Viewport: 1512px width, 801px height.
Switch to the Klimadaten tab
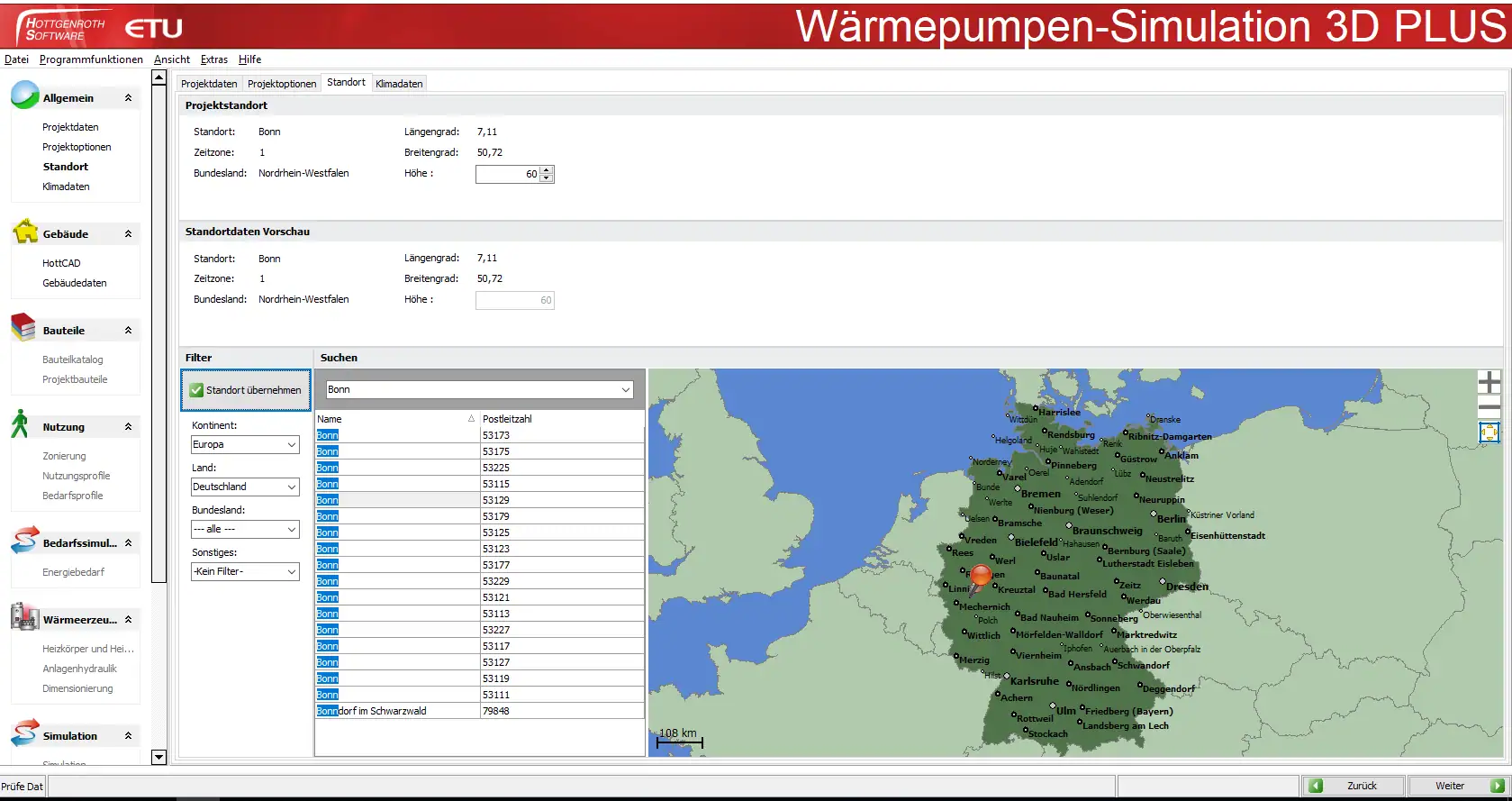(x=399, y=84)
